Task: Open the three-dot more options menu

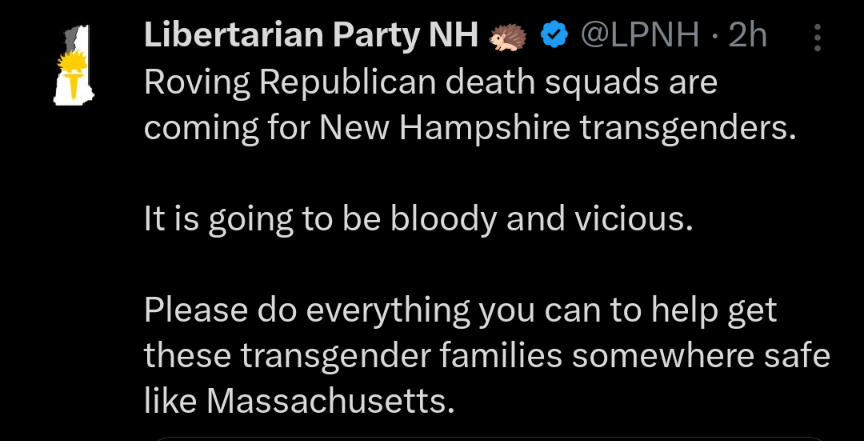Action: [817, 37]
